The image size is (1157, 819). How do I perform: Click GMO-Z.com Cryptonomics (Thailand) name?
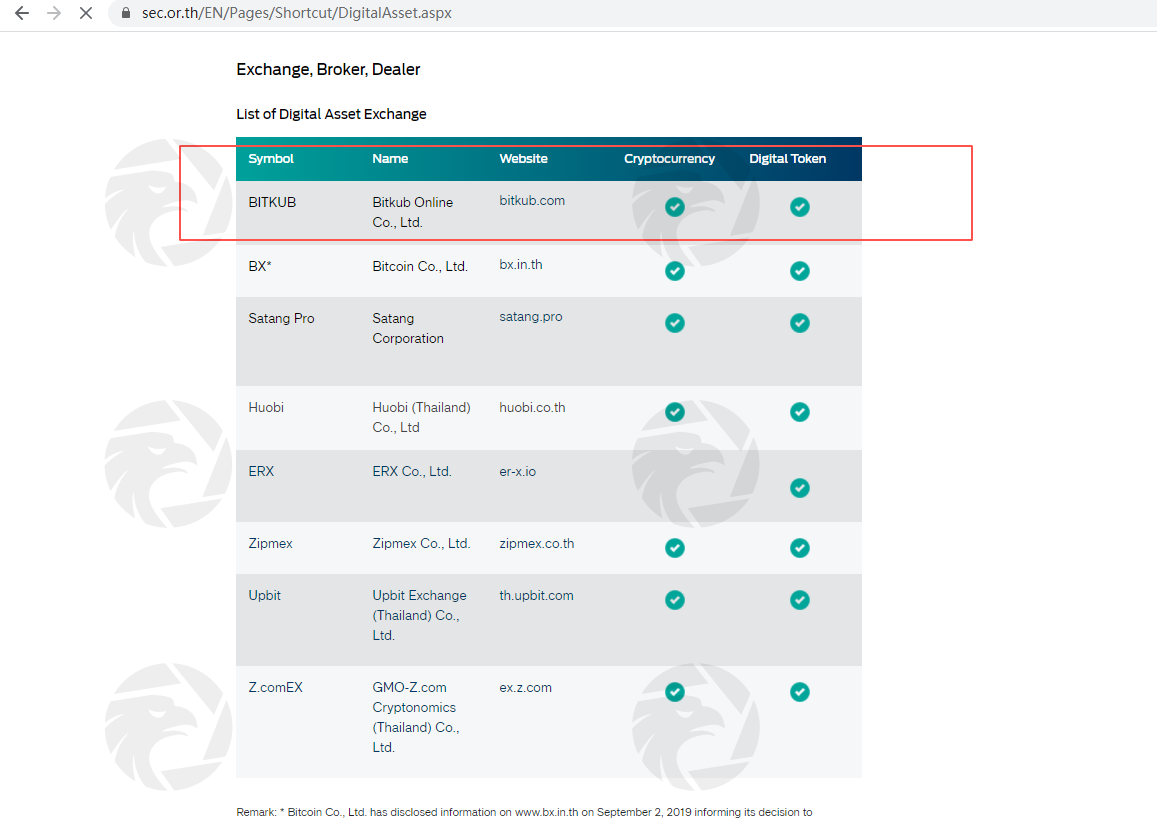(415, 717)
